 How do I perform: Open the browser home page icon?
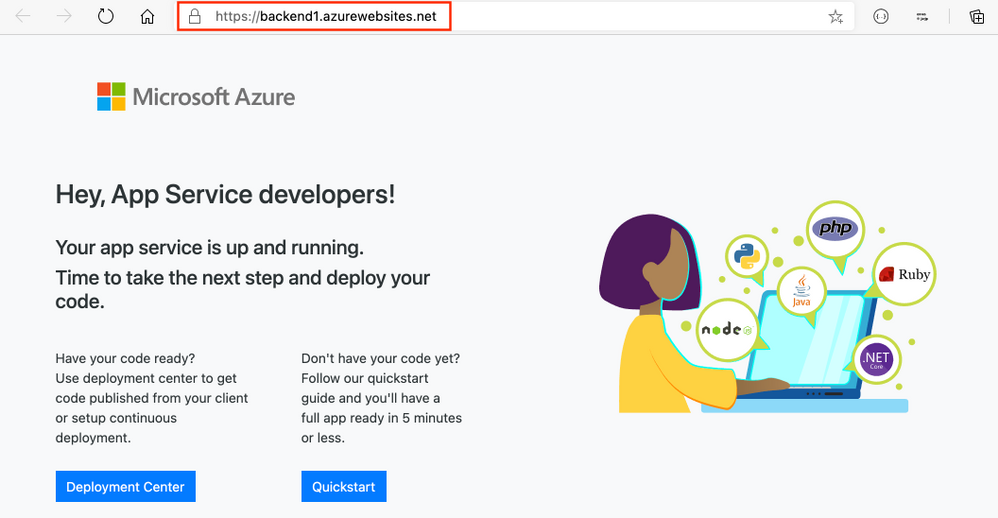147,17
